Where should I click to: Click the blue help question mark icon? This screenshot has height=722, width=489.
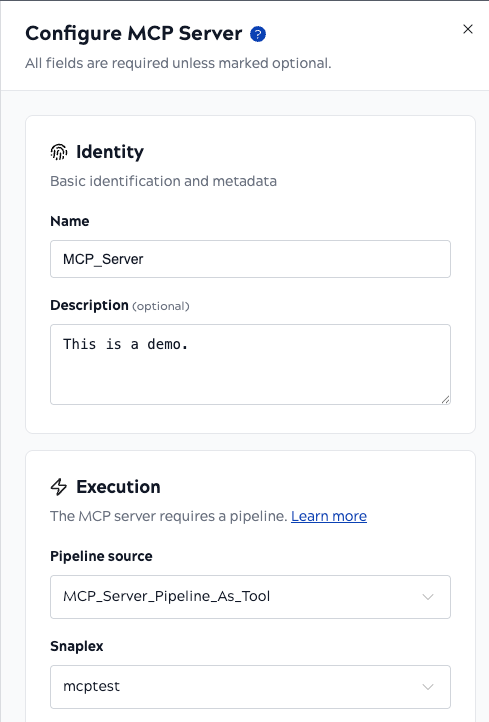[258, 34]
